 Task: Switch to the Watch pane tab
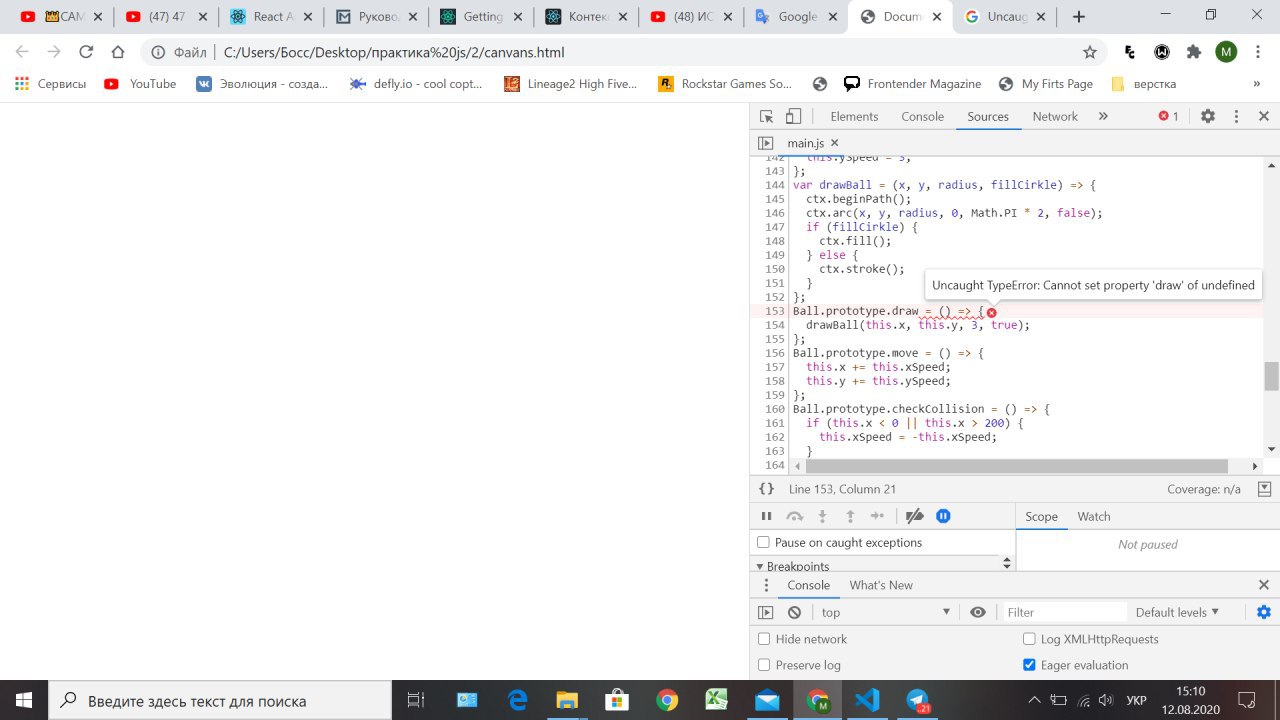pos(1094,516)
